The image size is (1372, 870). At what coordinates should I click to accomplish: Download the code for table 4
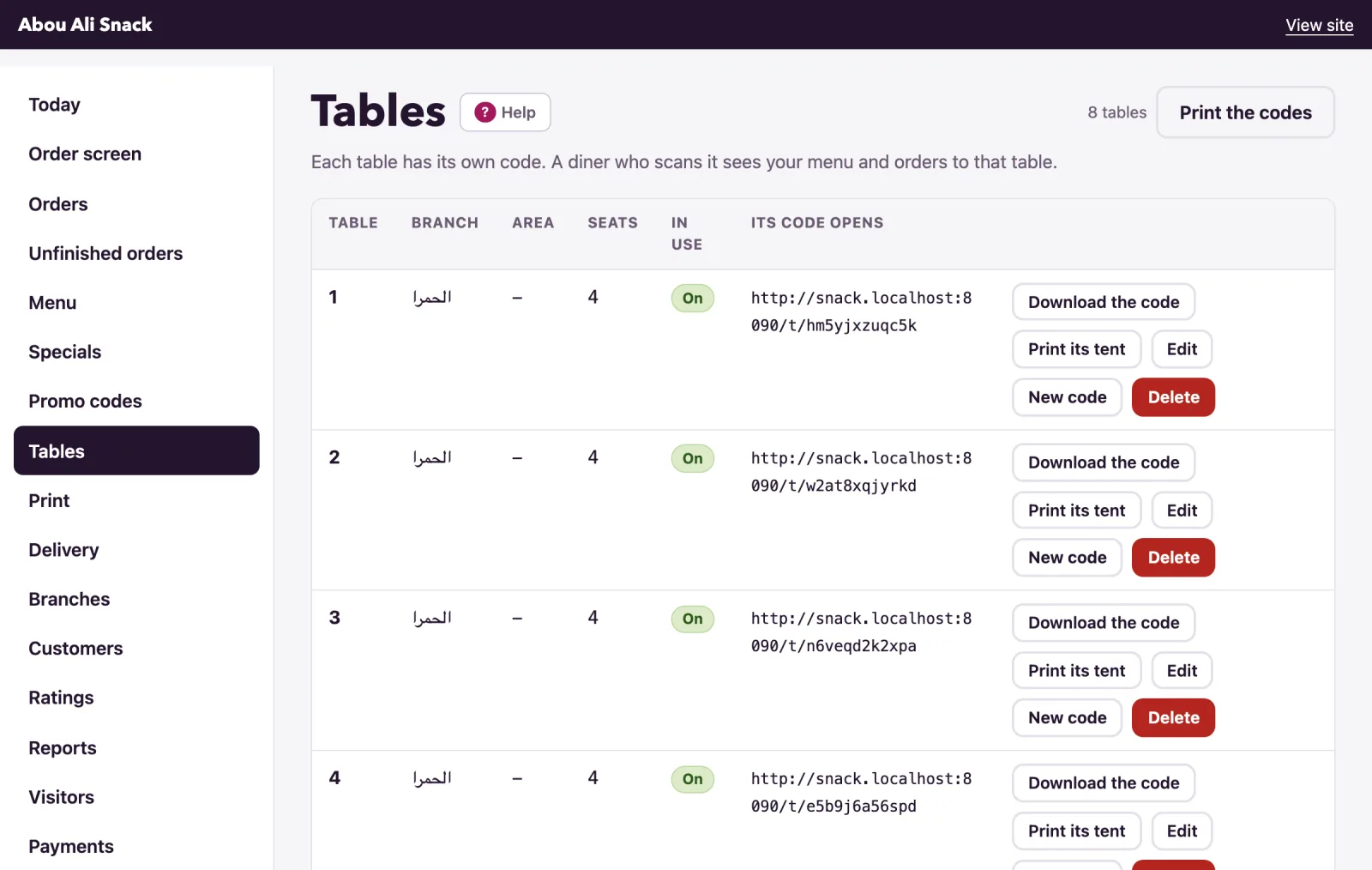[x=1104, y=783]
